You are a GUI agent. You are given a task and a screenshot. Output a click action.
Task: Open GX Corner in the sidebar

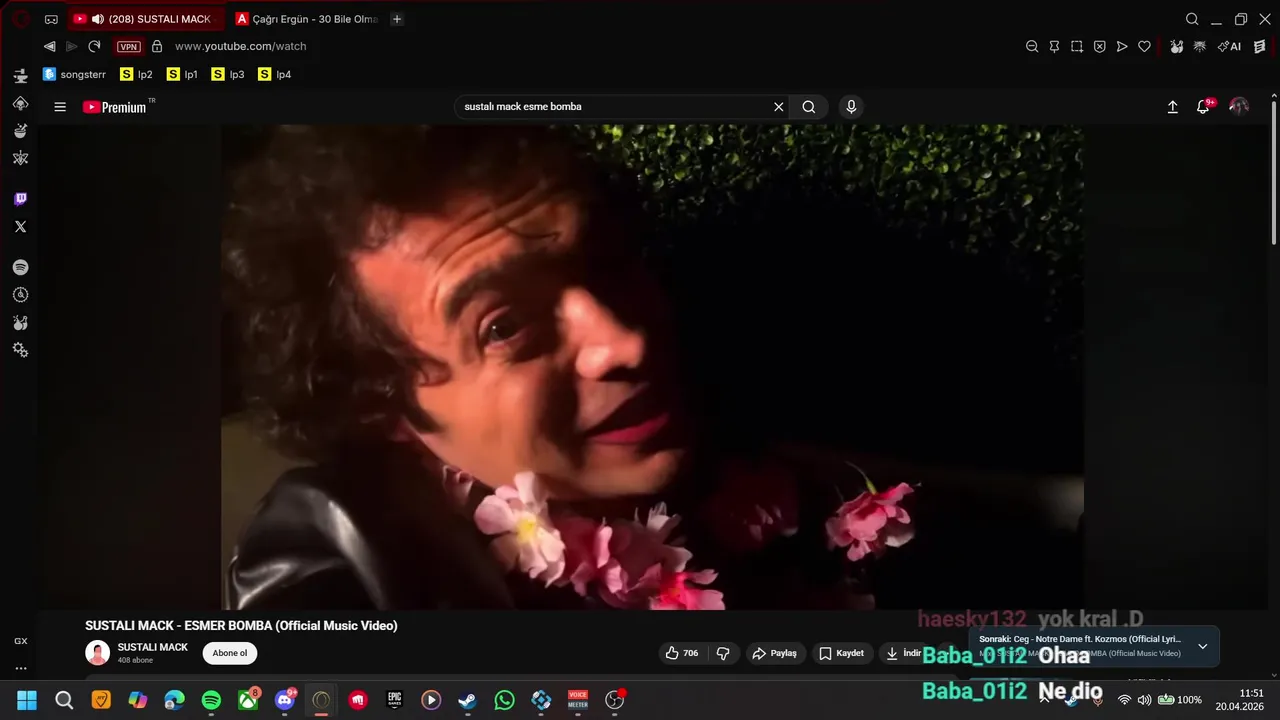[x=20, y=641]
